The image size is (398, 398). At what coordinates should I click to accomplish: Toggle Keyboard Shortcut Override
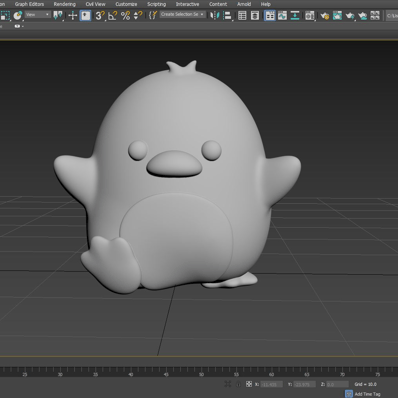pyautogui.click(x=86, y=15)
